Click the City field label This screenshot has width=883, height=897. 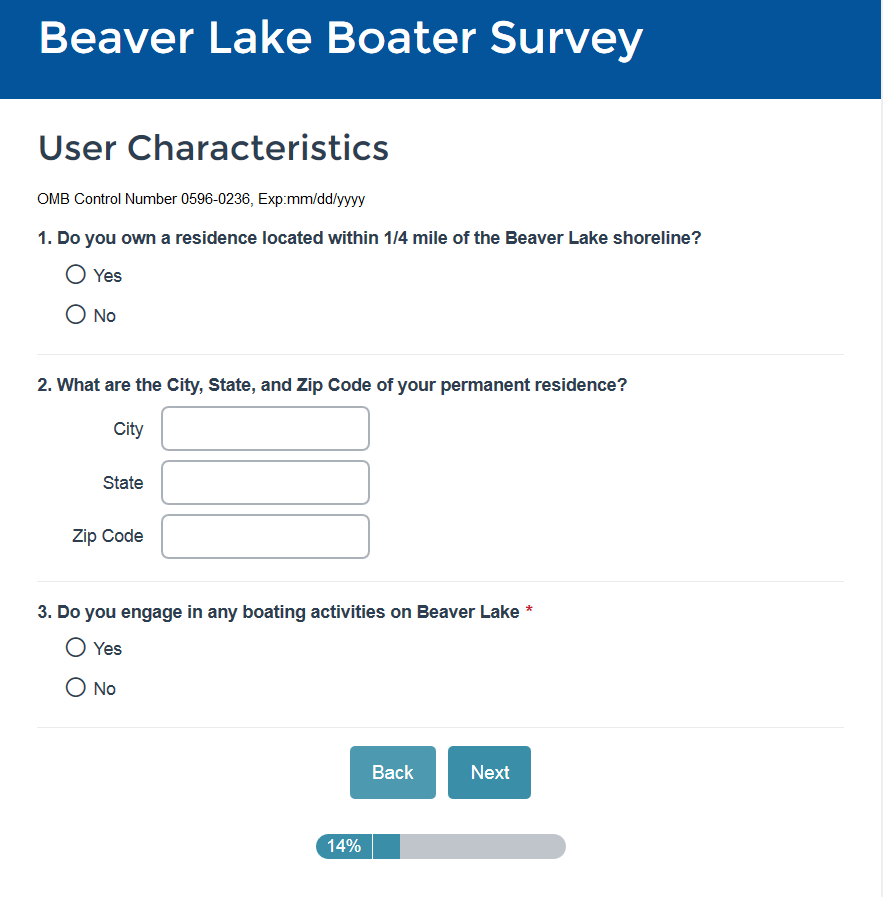(x=128, y=429)
